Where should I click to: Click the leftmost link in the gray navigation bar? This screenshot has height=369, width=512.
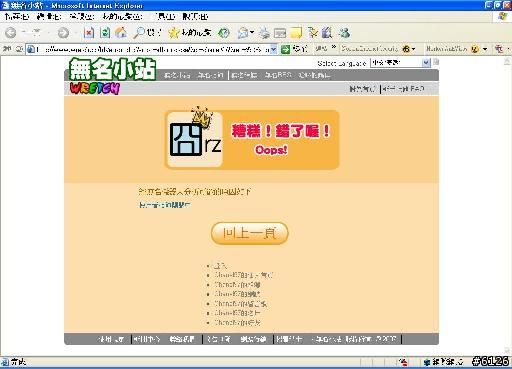click(177, 75)
